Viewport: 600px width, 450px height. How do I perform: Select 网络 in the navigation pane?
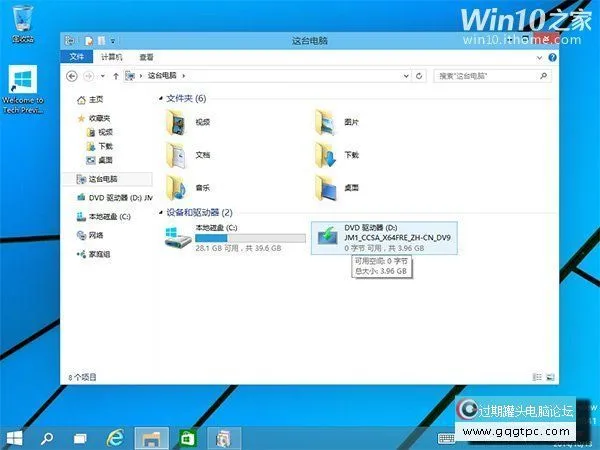90,235
